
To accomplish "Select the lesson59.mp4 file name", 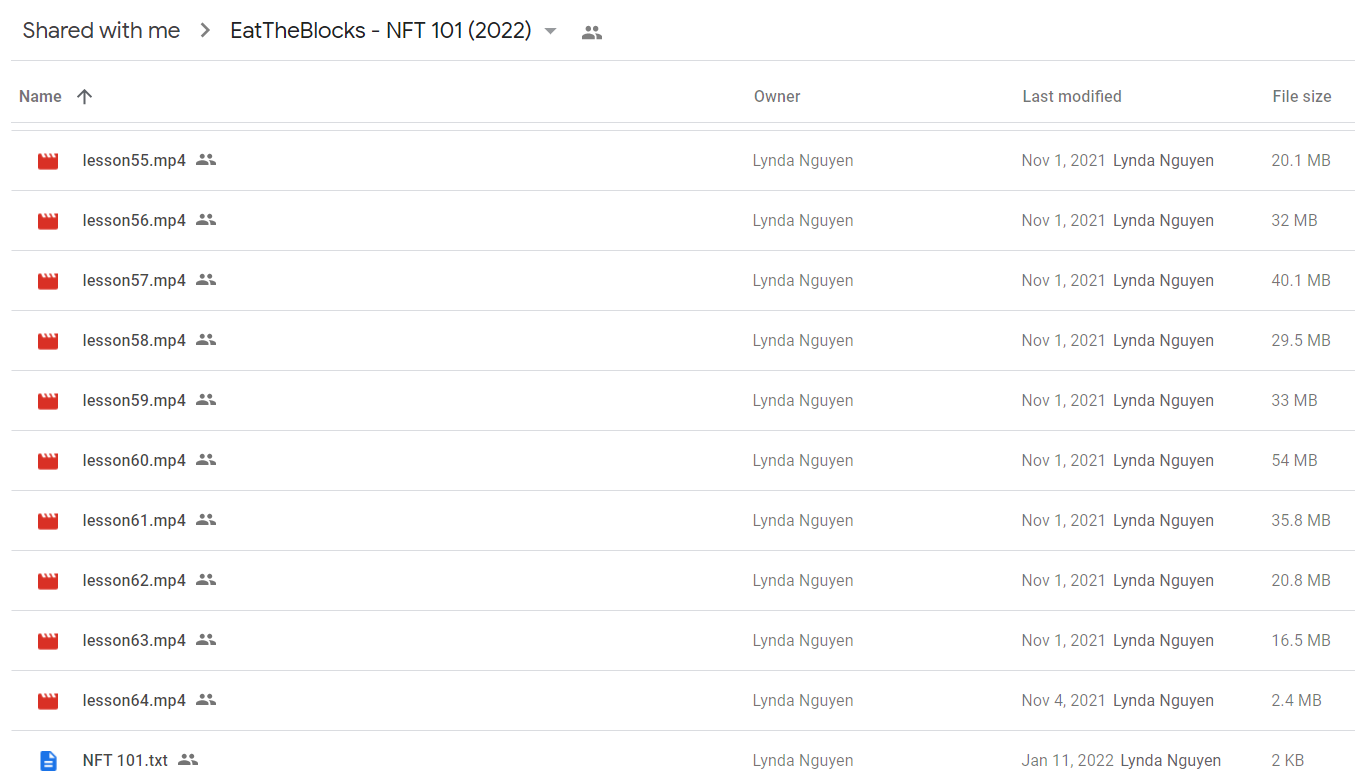I will click(134, 401).
